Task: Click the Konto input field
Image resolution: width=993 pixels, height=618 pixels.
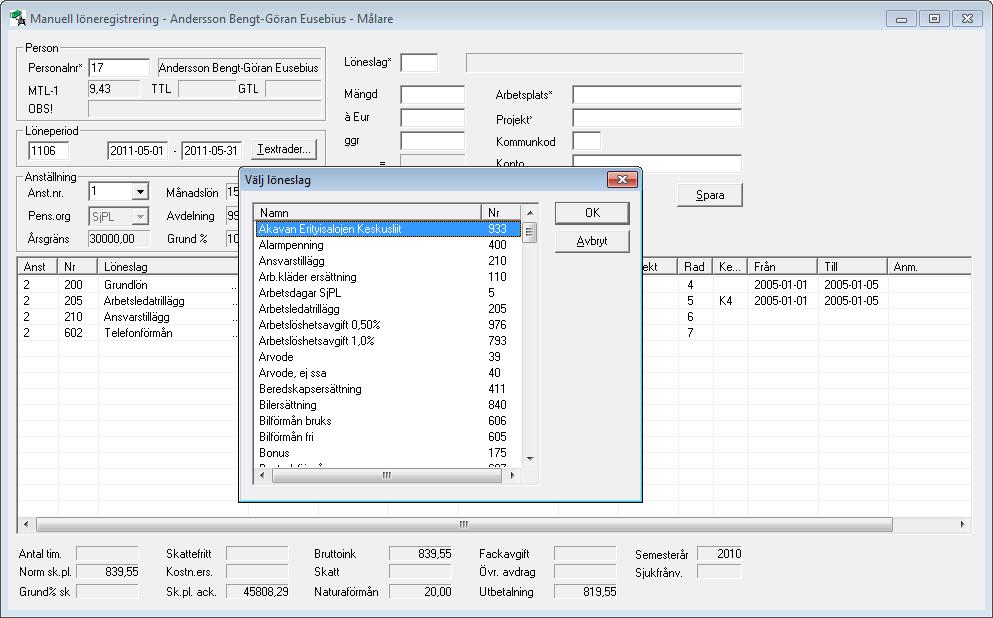Action: (x=657, y=163)
